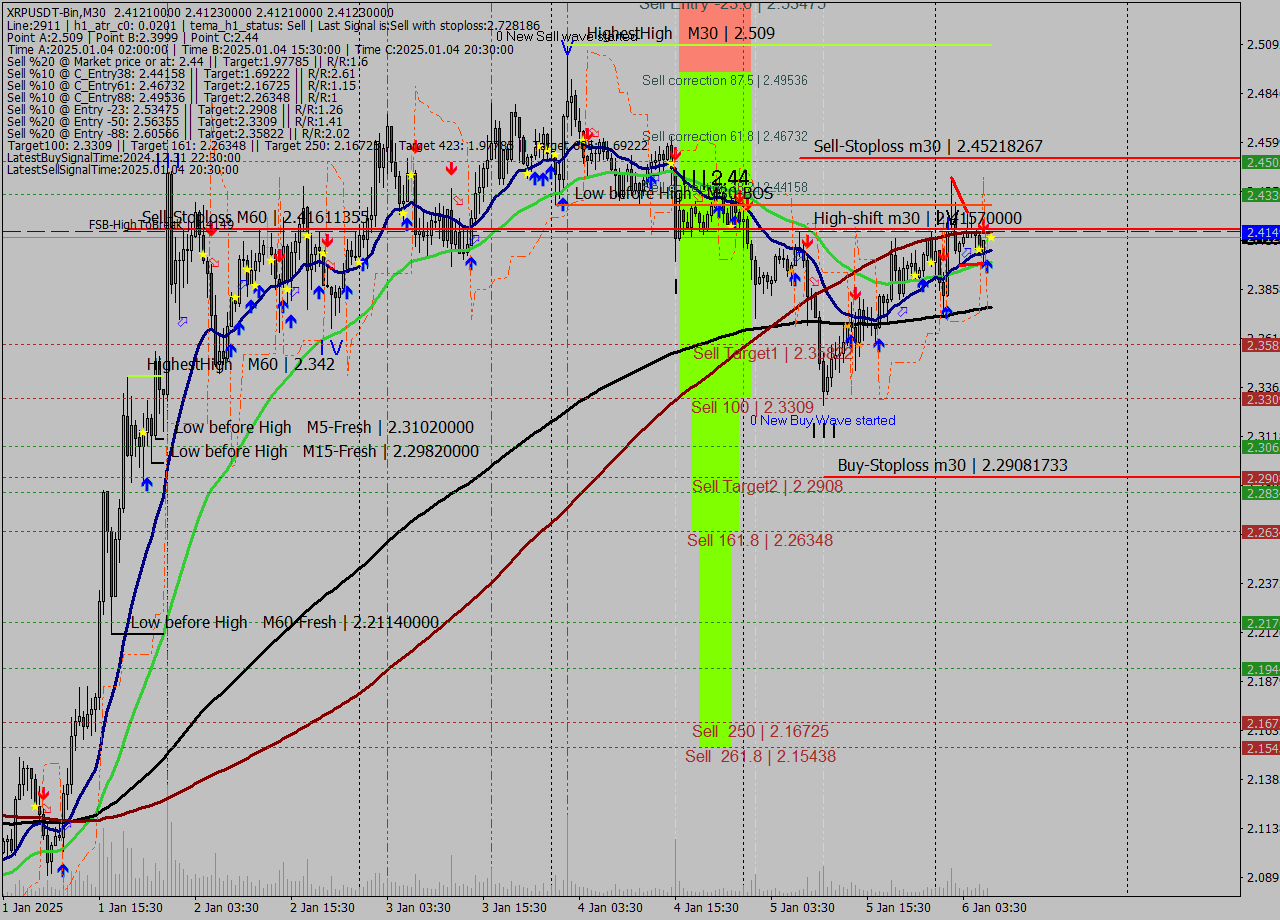
Task: Click the green 2.450 price axis tag
Action: click(x=1260, y=162)
